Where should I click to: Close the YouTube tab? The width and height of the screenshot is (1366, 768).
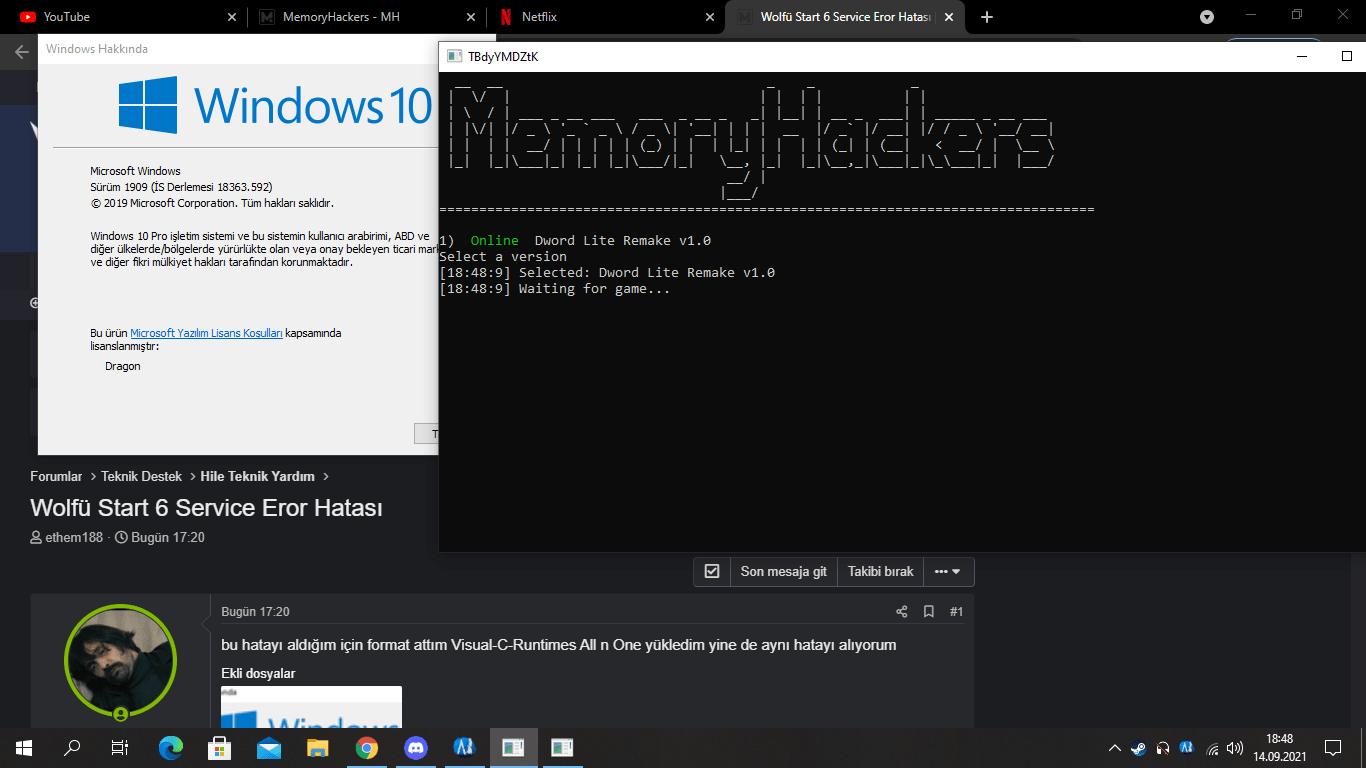pos(232,17)
